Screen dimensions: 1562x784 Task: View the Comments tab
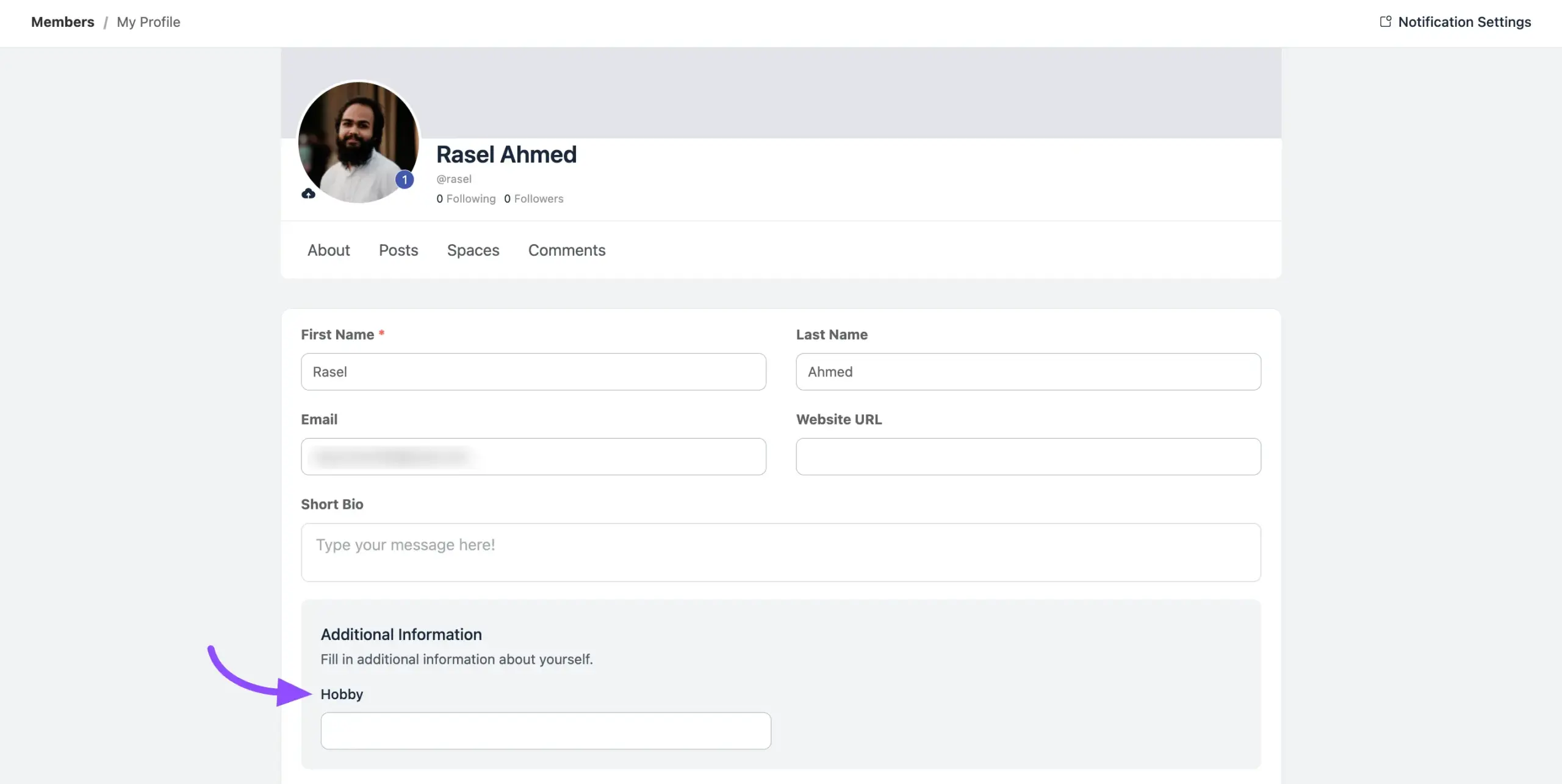click(x=566, y=250)
